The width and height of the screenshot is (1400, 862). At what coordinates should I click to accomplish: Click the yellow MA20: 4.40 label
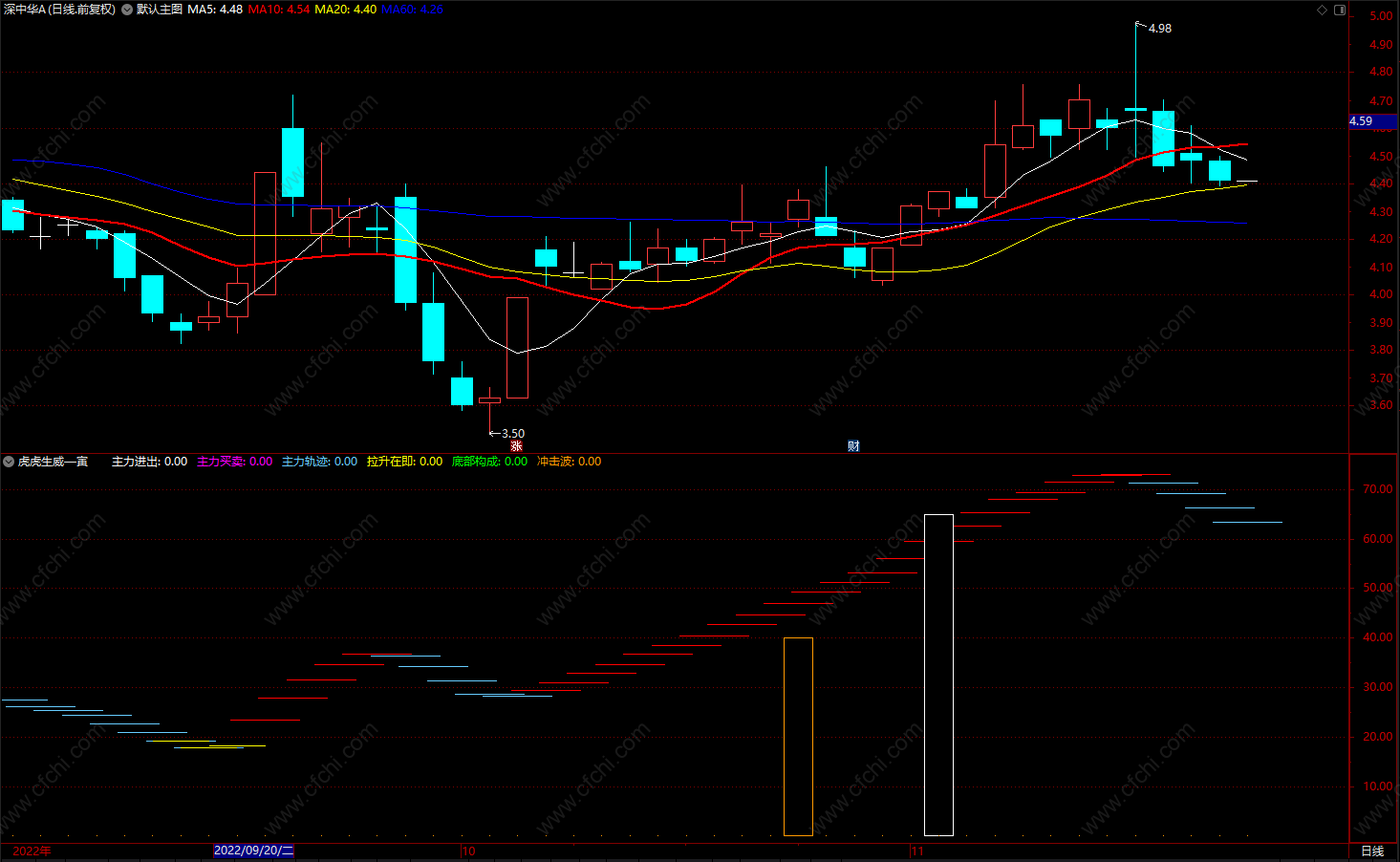pyautogui.click(x=345, y=10)
